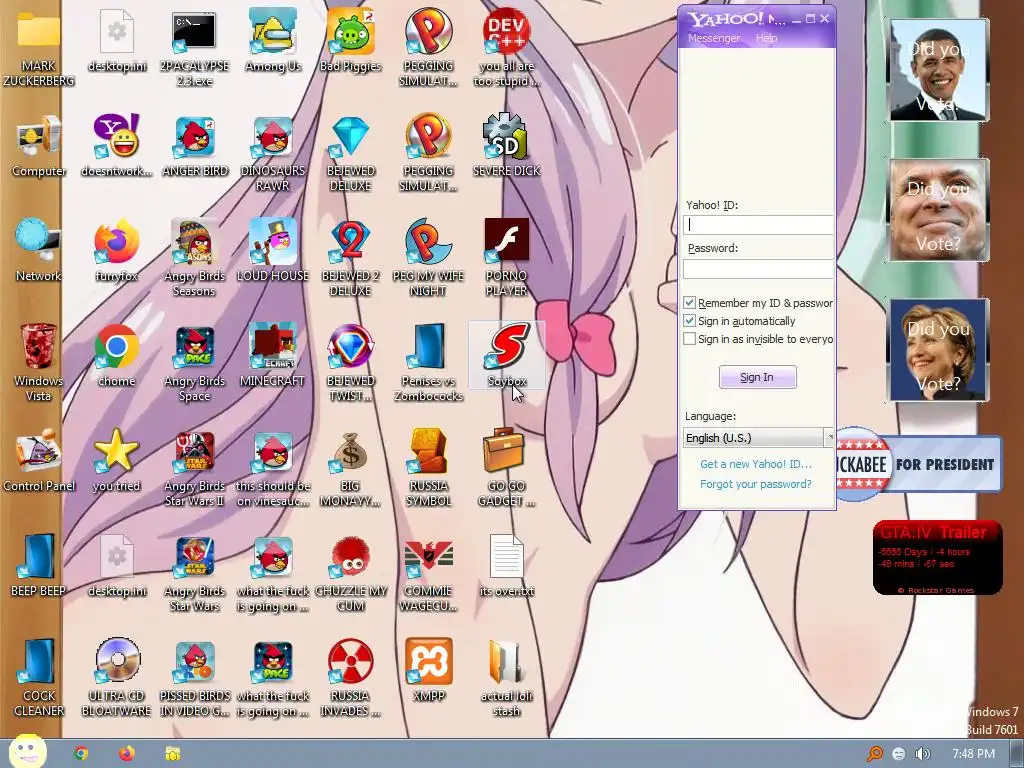
Task: Follow the 'Forgot your password?' link
Action: pyautogui.click(x=756, y=484)
